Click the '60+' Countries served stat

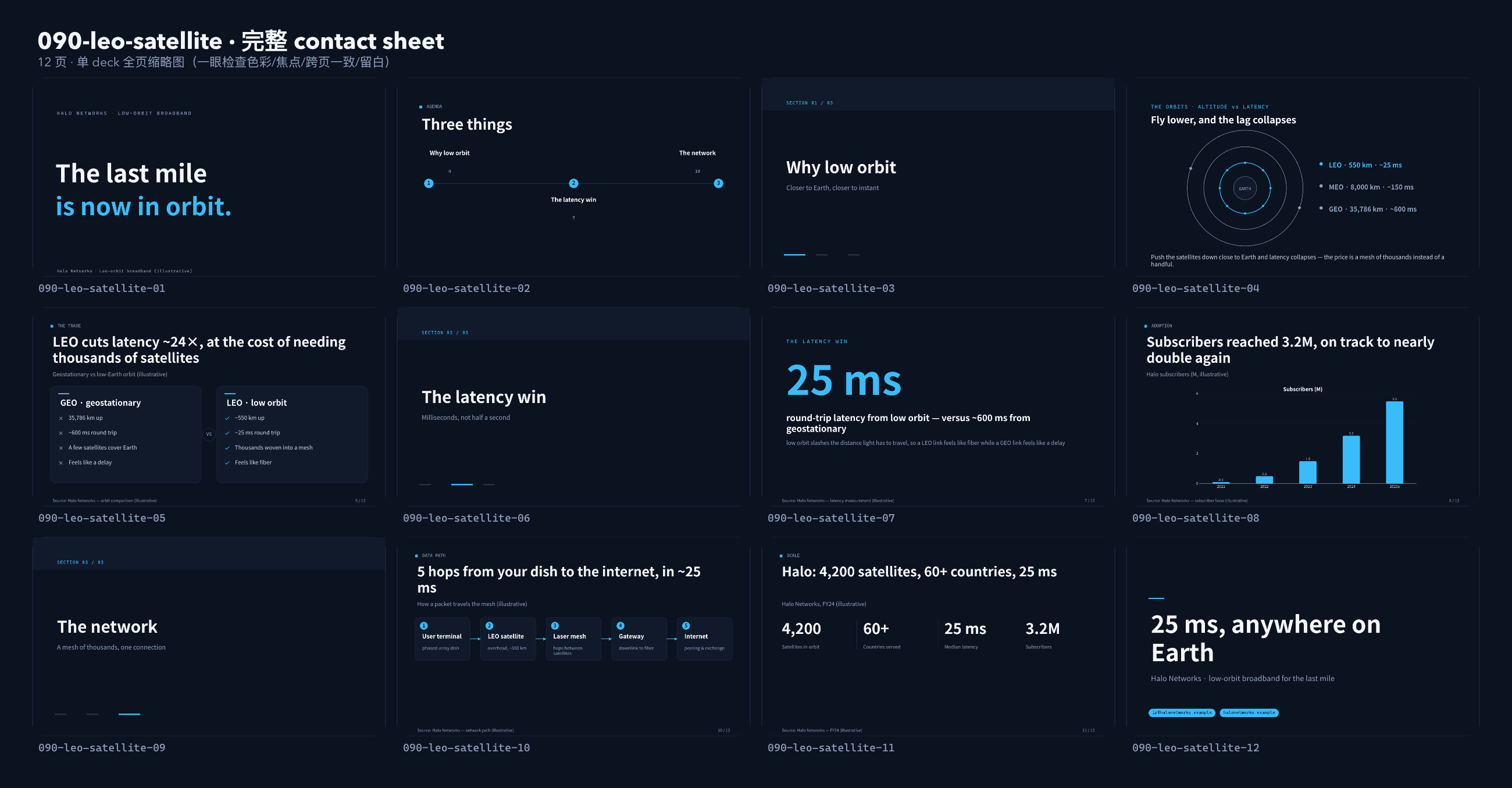click(x=876, y=629)
